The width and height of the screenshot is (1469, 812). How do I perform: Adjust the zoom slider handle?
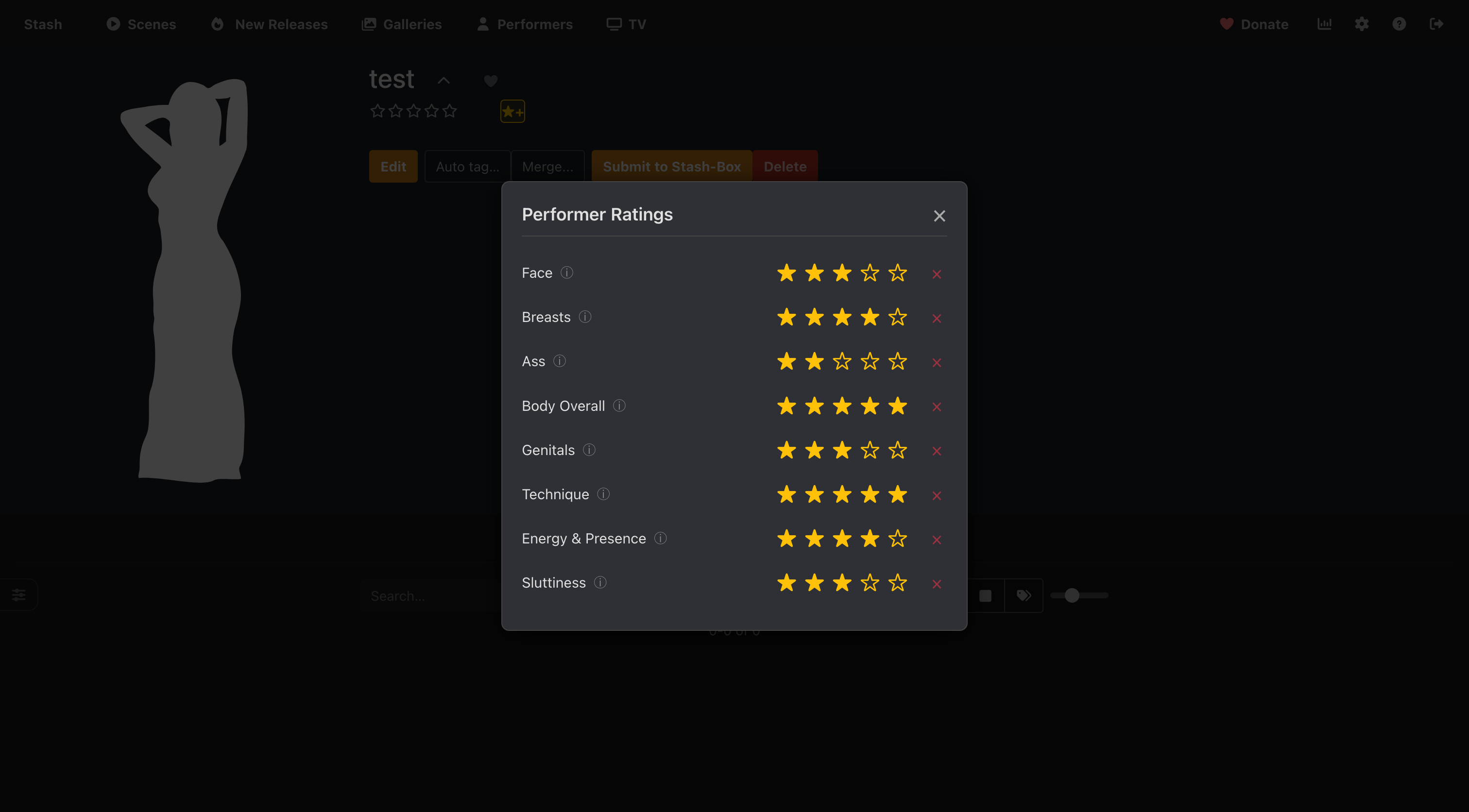[x=1072, y=595]
